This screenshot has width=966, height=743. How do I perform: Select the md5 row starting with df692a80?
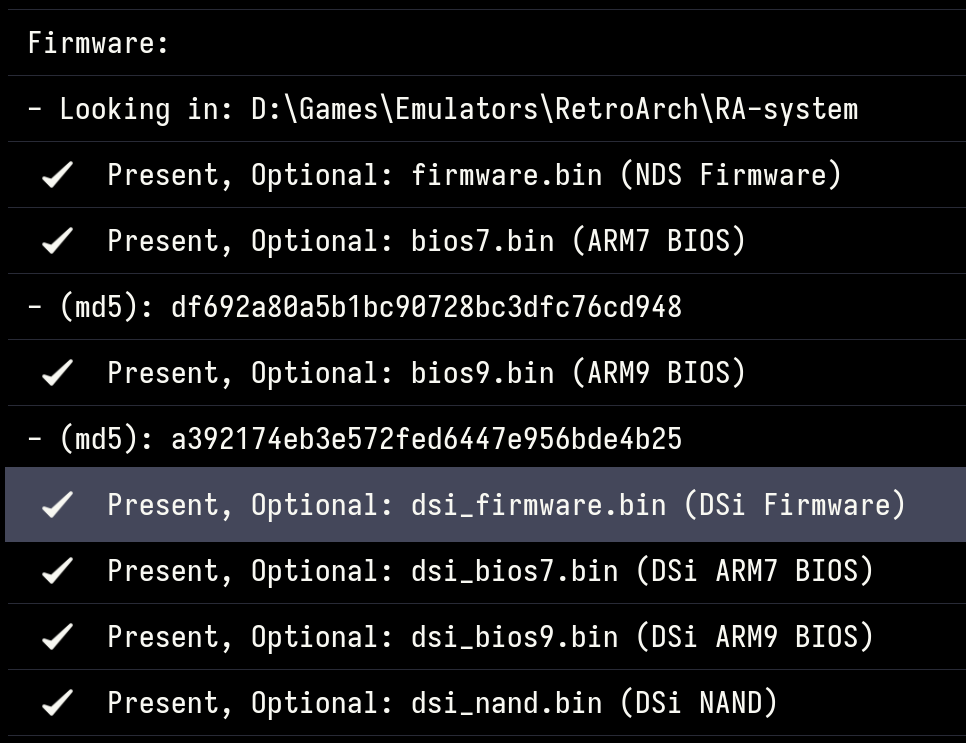click(x=487, y=307)
